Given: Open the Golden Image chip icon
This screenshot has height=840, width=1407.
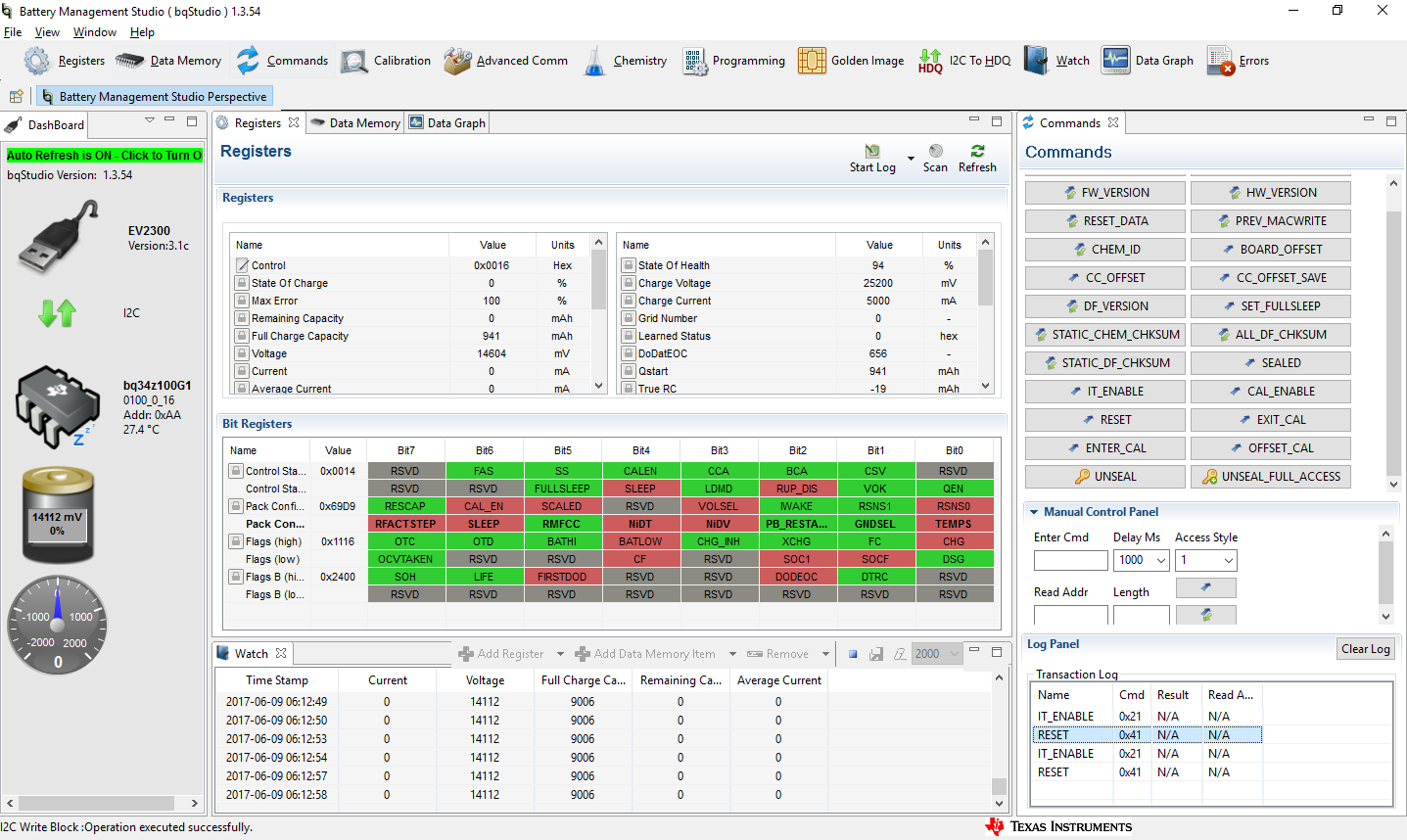Looking at the screenshot, I should point(812,61).
